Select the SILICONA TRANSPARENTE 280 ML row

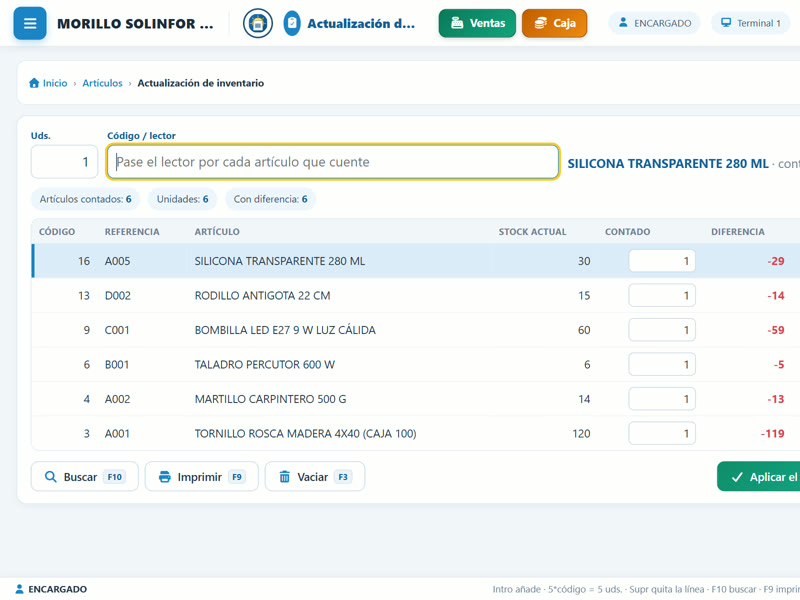click(416, 261)
